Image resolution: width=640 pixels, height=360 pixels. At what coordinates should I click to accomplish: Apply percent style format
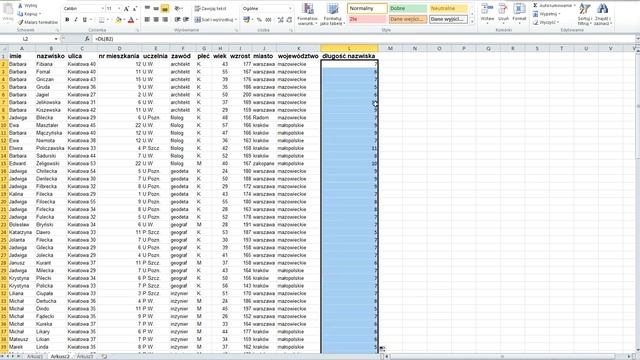(259, 20)
